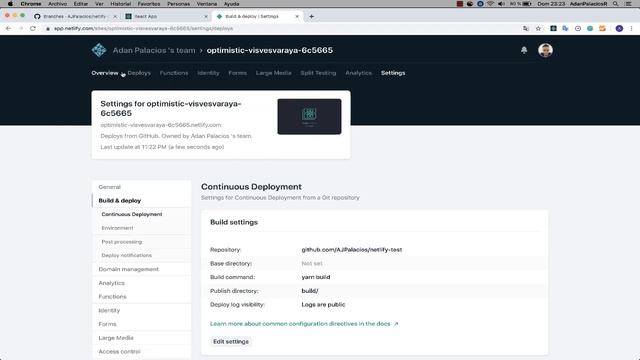This screenshot has width=640, height=360.
Task: Click the site lock icon in the address bar
Action: pyautogui.click(x=48, y=29)
